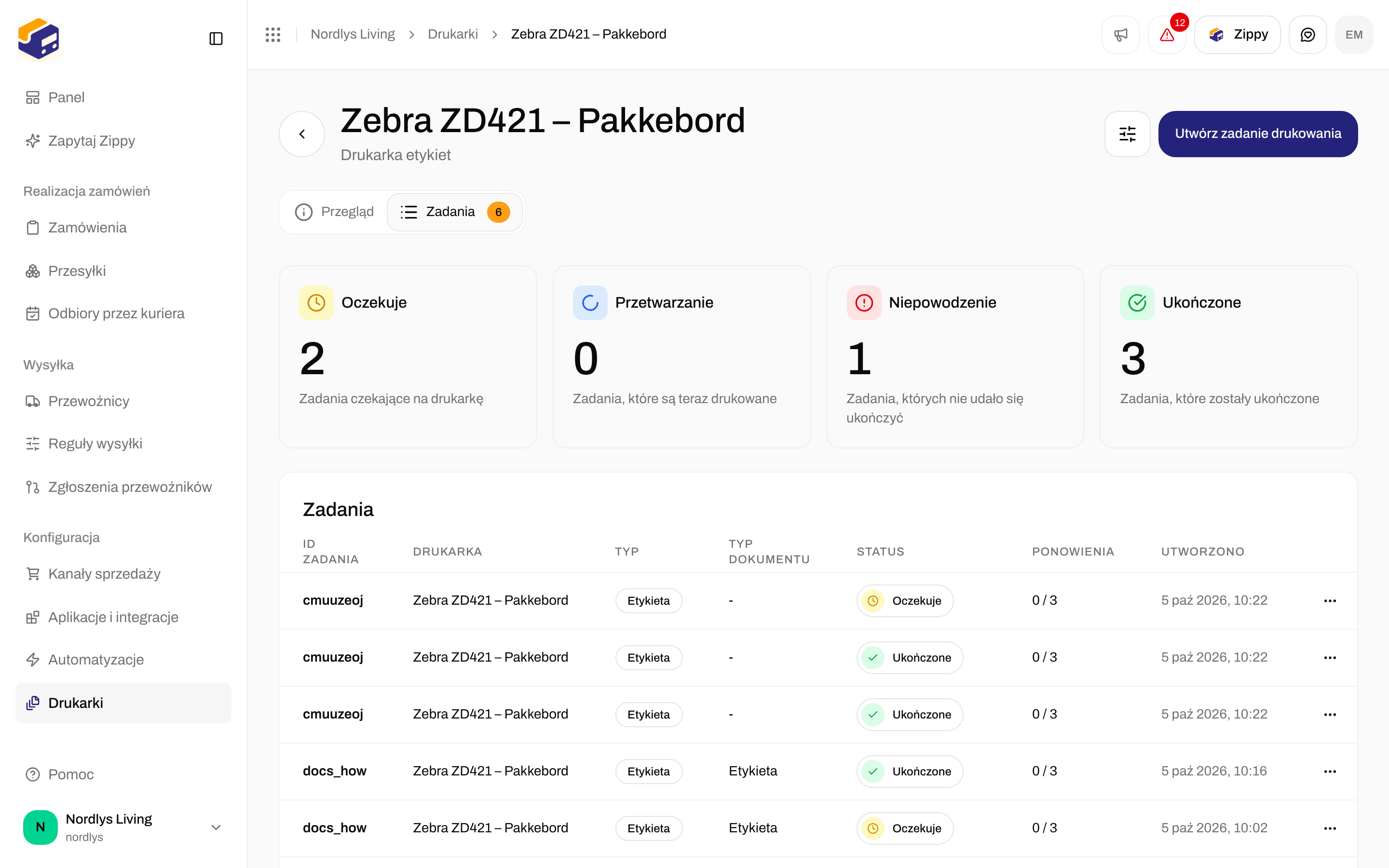Open Reguły wysyłki section
The width and height of the screenshot is (1389, 868).
pyautogui.click(x=123, y=444)
